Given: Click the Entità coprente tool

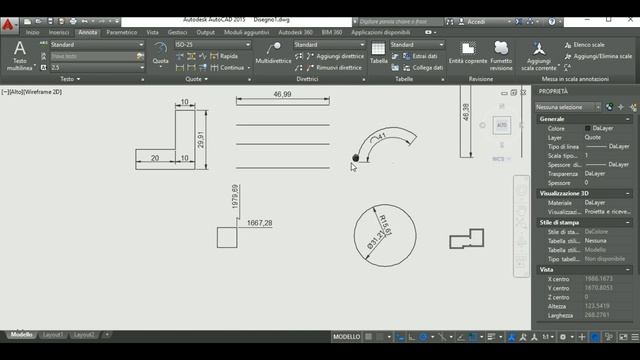Looking at the screenshot, I should (468, 53).
